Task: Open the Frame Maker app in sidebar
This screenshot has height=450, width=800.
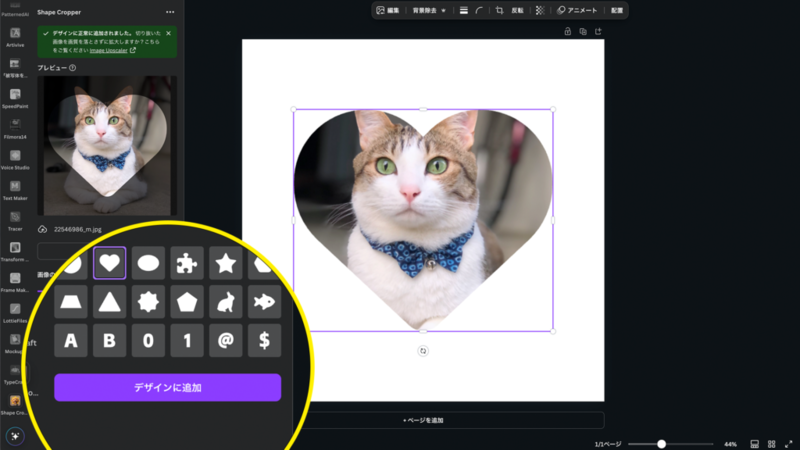Action: [15, 282]
